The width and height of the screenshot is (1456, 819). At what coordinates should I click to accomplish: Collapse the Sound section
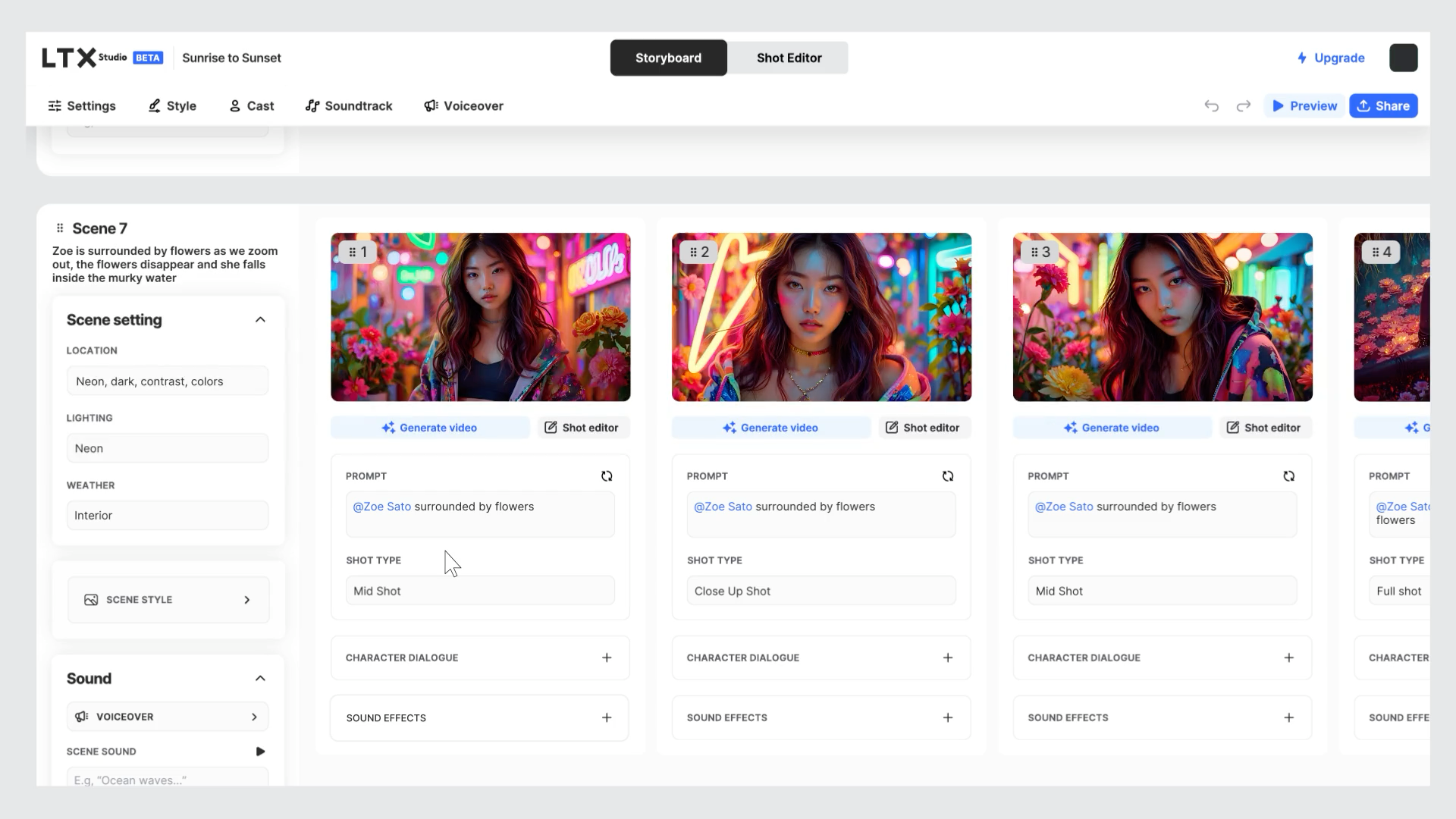click(x=260, y=679)
